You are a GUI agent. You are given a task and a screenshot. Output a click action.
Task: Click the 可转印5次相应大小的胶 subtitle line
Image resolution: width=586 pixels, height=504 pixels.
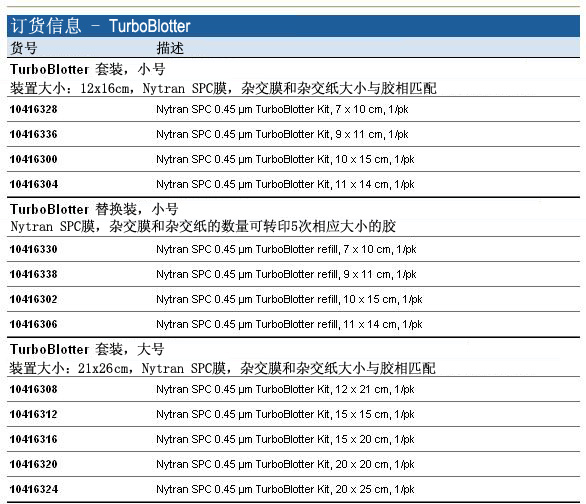(203, 226)
